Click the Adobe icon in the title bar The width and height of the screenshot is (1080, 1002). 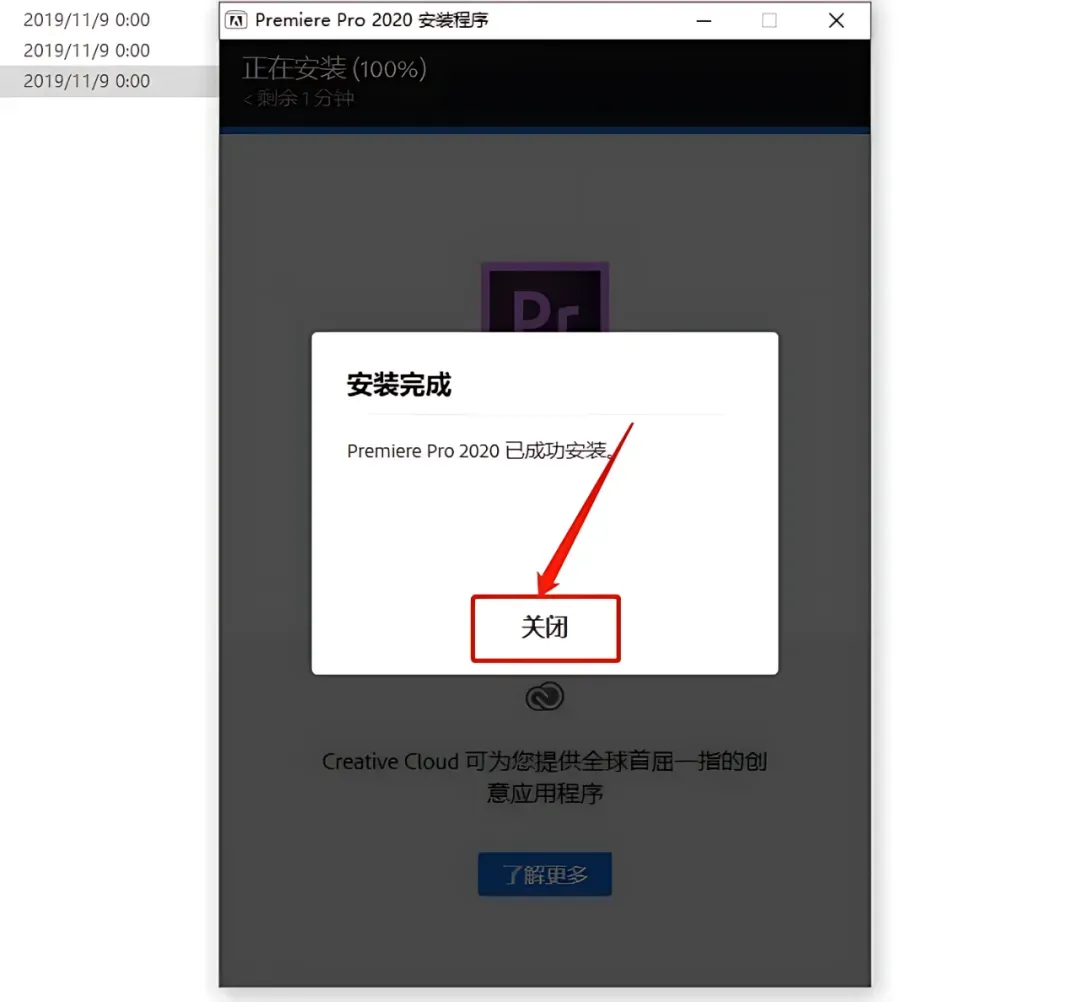(x=236, y=20)
